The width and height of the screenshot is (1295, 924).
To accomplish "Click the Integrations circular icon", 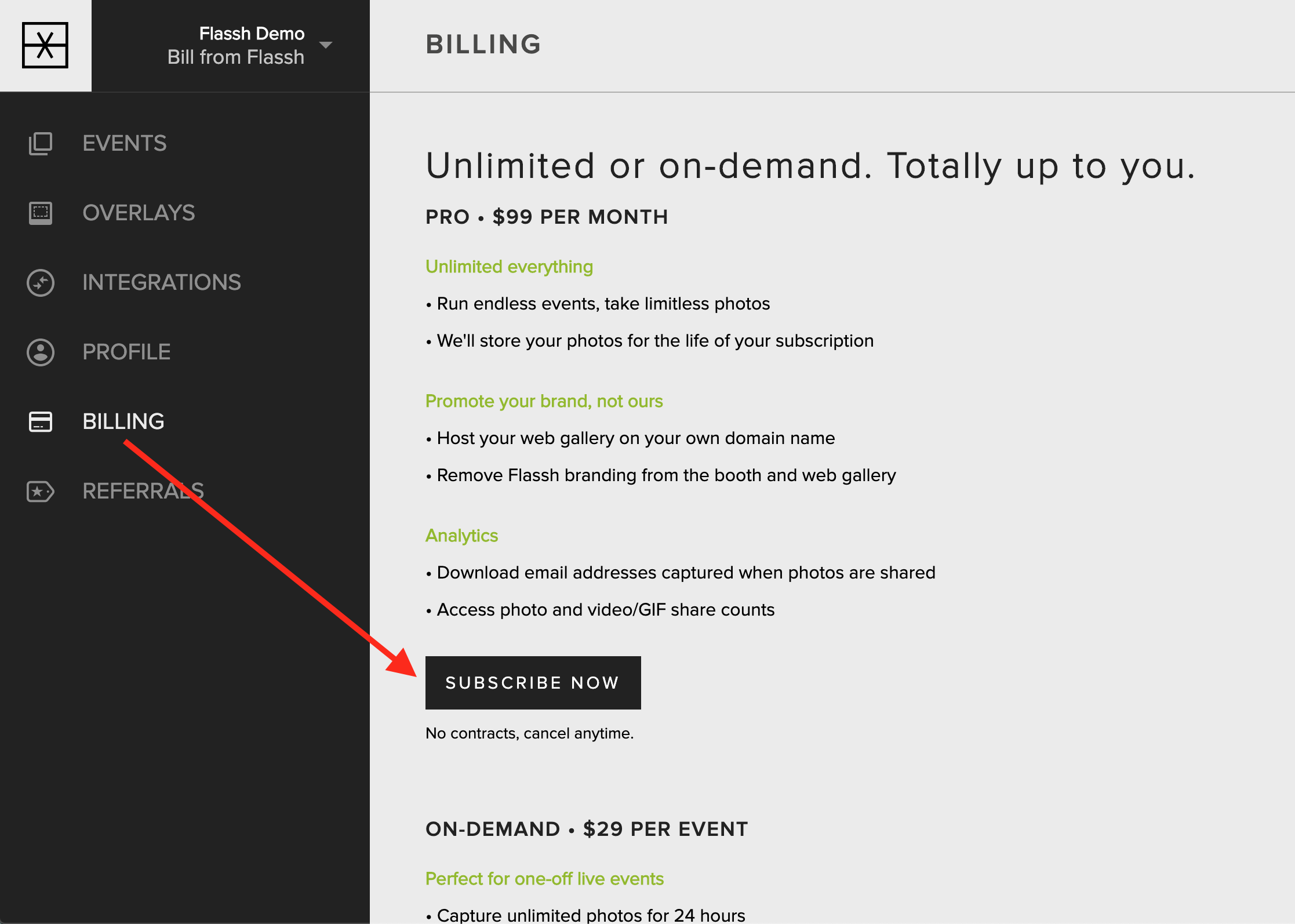I will point(41,282).
